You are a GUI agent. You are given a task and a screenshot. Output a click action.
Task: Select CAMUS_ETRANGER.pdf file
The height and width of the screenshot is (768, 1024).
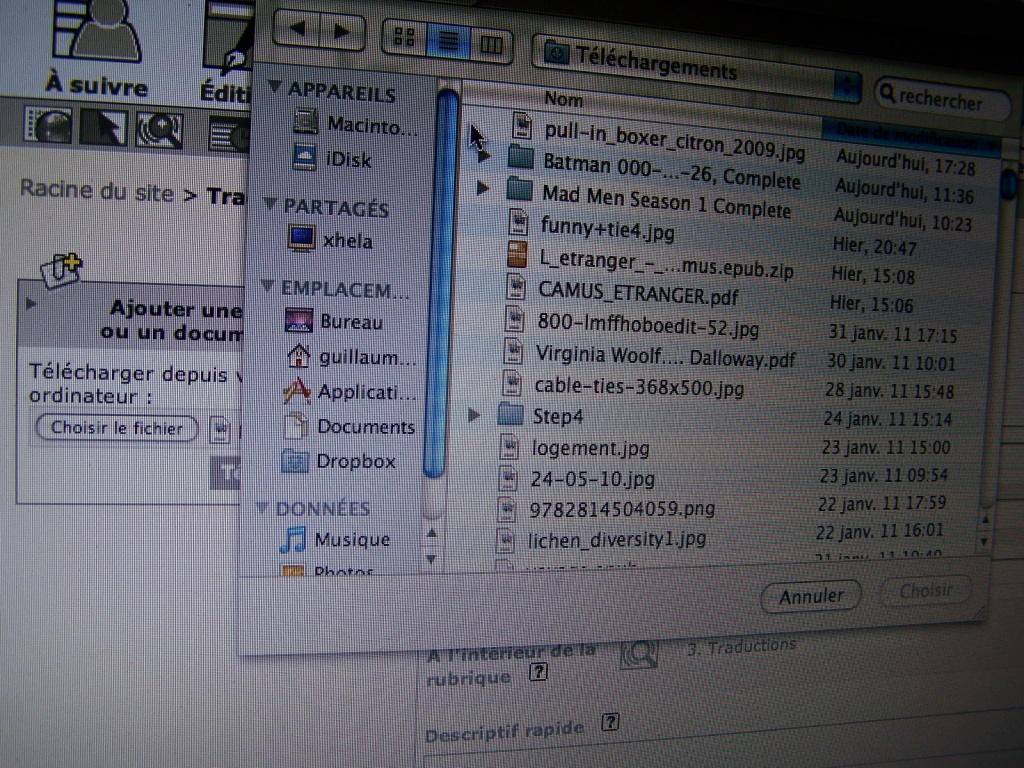coord(638,293)
